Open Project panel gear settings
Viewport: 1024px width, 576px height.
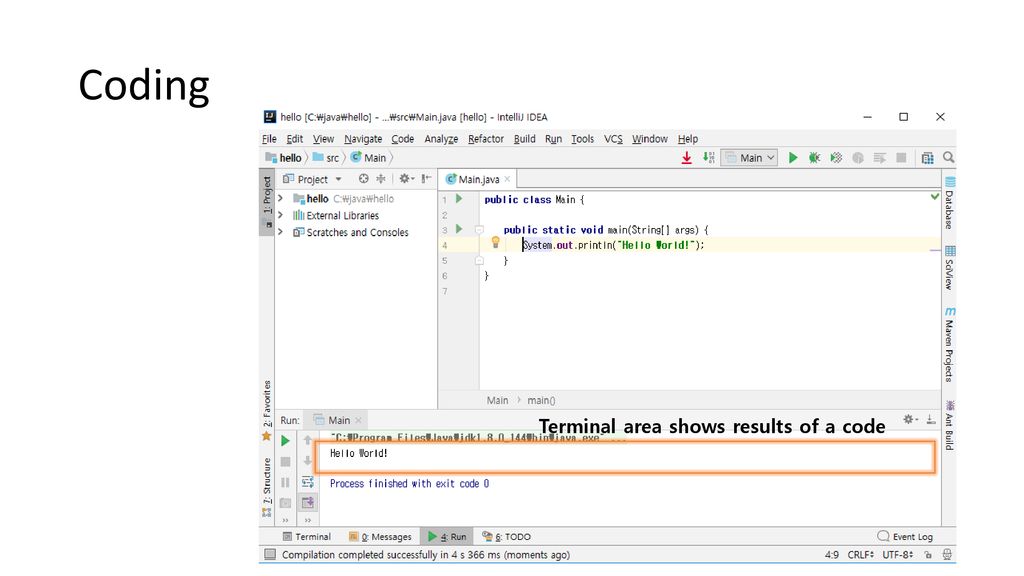(x=406, y=178)
